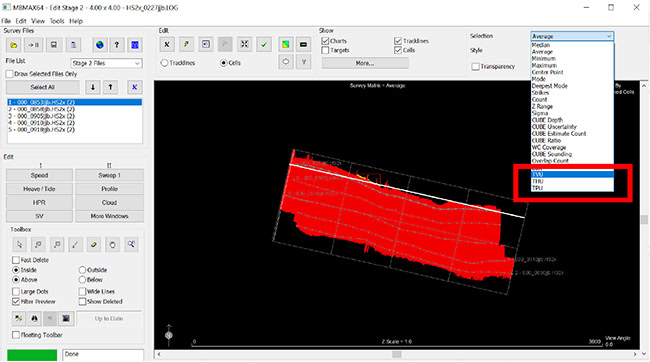Click the yellow lightning bolt edit icon
This screenshot has width=650, height=362.
click(x=187, y=44)
